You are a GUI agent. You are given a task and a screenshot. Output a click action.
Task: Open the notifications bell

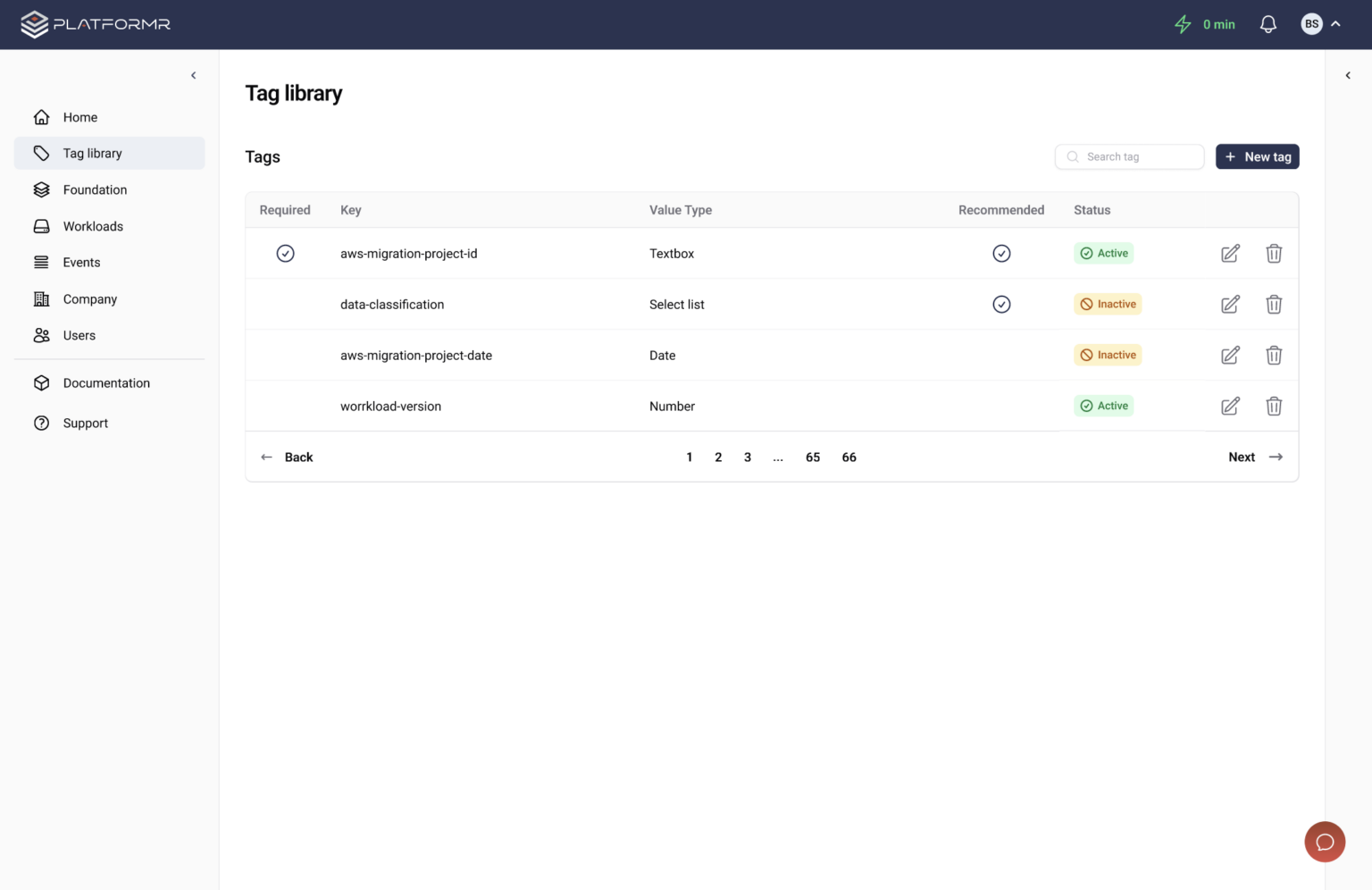[1267, 23]
